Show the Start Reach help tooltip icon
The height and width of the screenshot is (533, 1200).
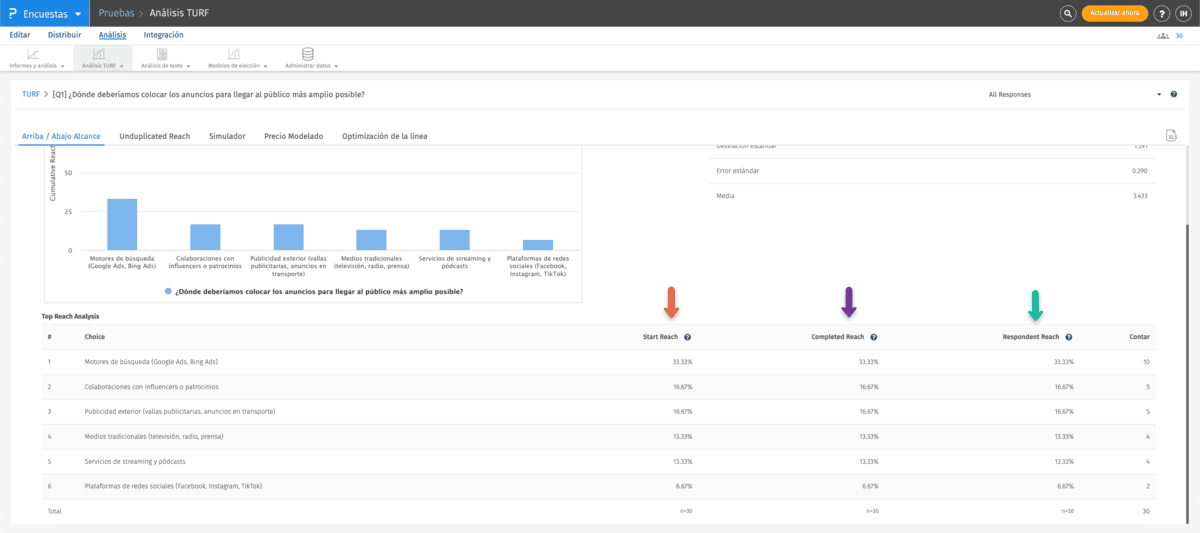(x=688, y=338)
